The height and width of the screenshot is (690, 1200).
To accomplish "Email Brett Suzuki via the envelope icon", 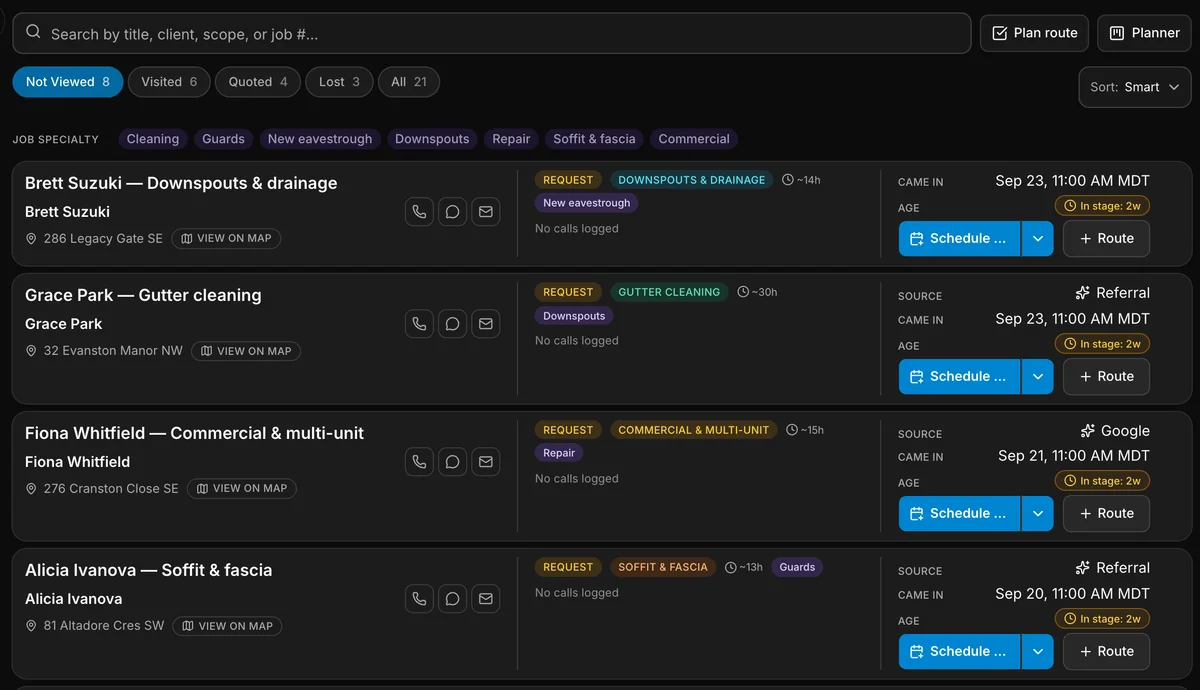I will click(x=486, y=212).
